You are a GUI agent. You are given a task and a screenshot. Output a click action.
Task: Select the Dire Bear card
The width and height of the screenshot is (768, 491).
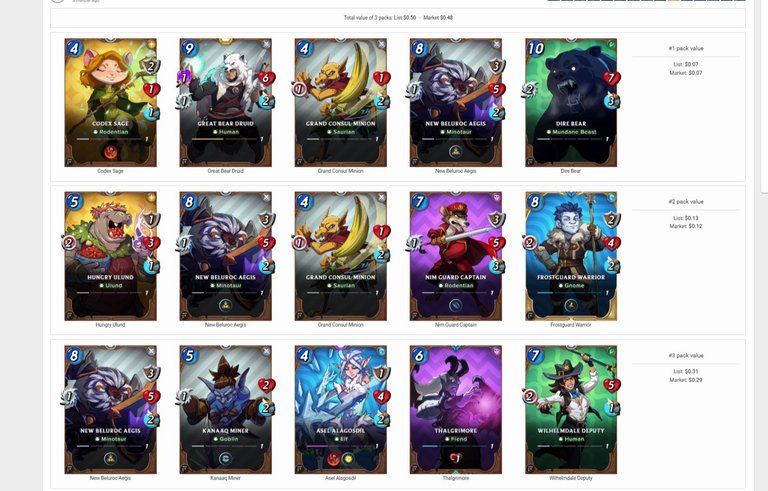(x=571, y=103)
